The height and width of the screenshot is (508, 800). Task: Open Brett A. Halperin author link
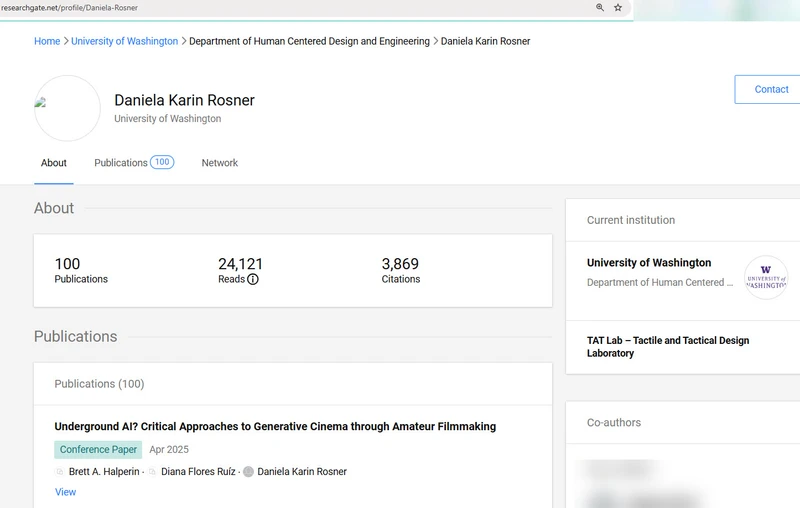tap(104, 472)
